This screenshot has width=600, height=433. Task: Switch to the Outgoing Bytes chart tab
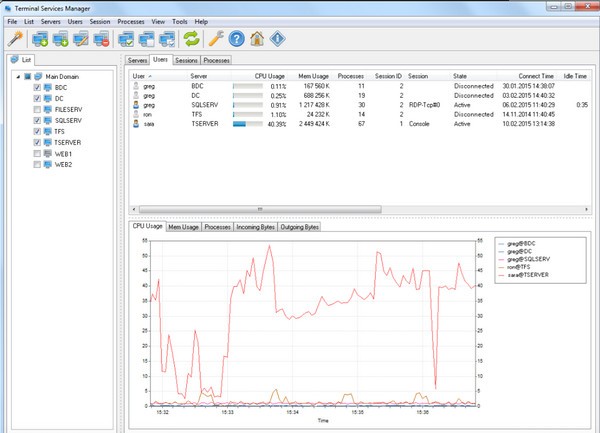(300, 227)
